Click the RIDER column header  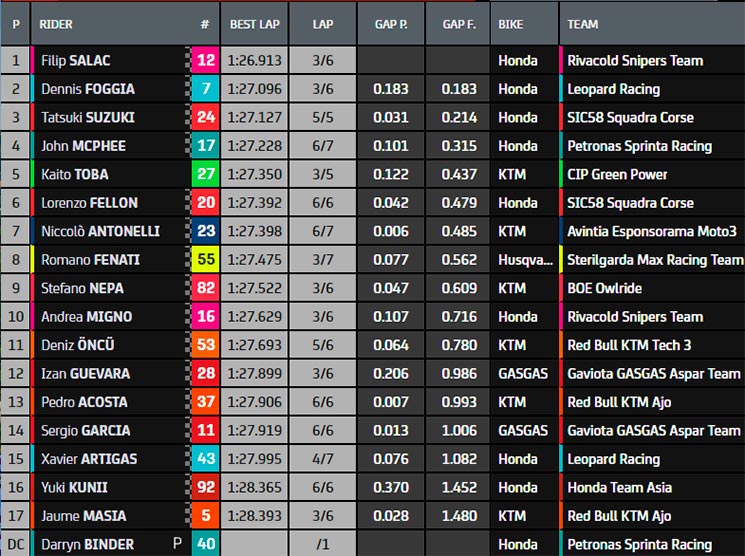click(56, 24)
